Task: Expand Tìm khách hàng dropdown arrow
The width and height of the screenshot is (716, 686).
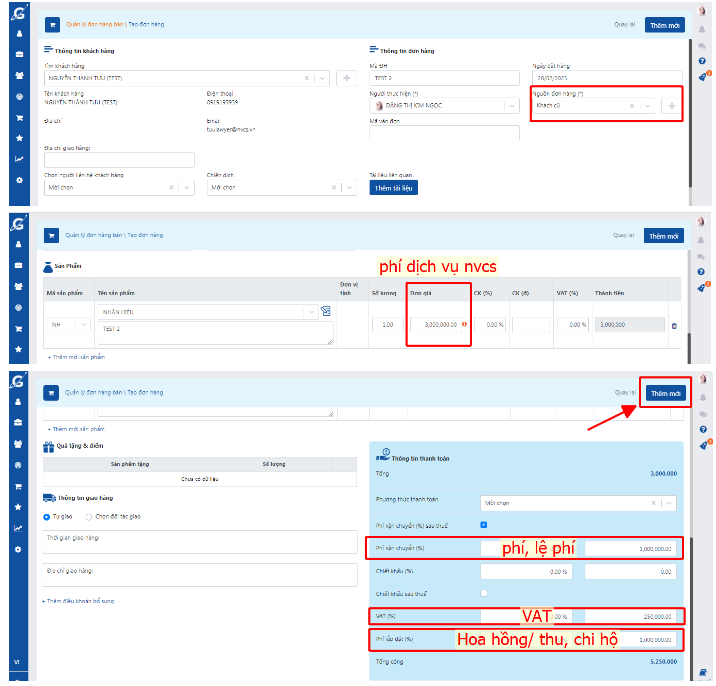Action: pyautogui.click(x=322, y=78)
